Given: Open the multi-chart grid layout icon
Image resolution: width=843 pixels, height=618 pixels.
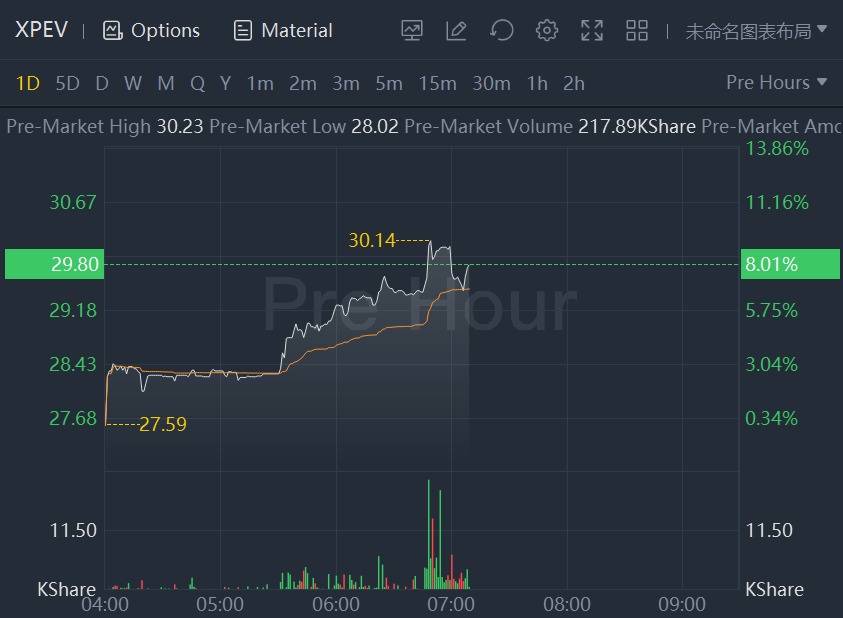Looking at the screenshot, I should coord(637,30).
